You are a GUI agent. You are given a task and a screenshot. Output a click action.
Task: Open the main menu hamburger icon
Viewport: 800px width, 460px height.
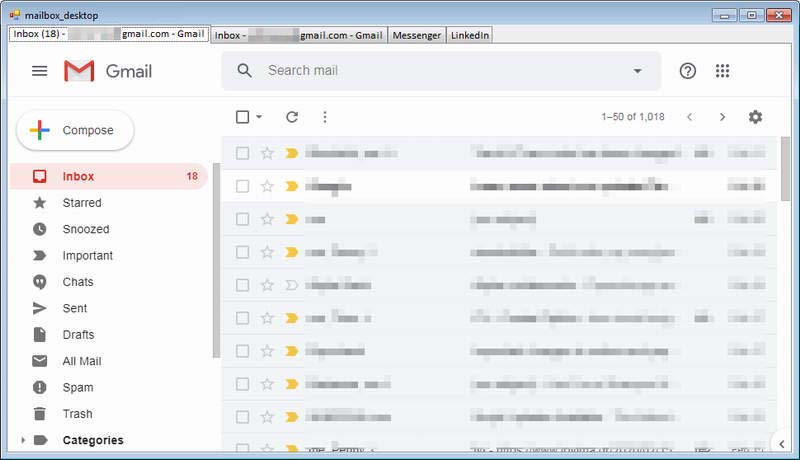coord(39,71)
